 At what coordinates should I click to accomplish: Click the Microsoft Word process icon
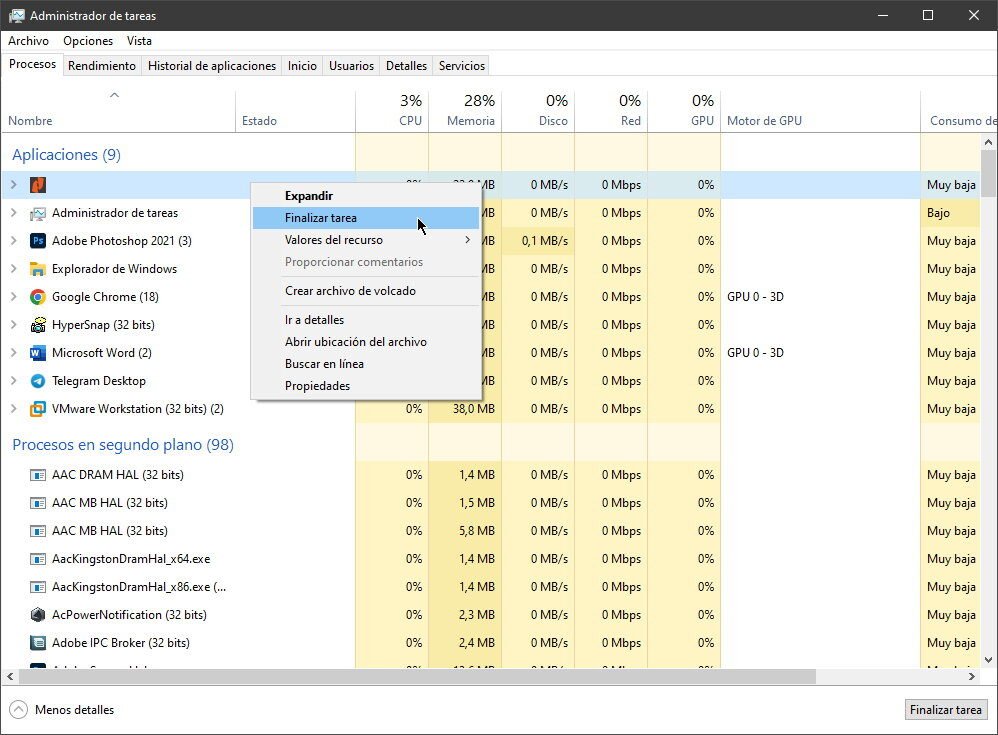(40, 352)
